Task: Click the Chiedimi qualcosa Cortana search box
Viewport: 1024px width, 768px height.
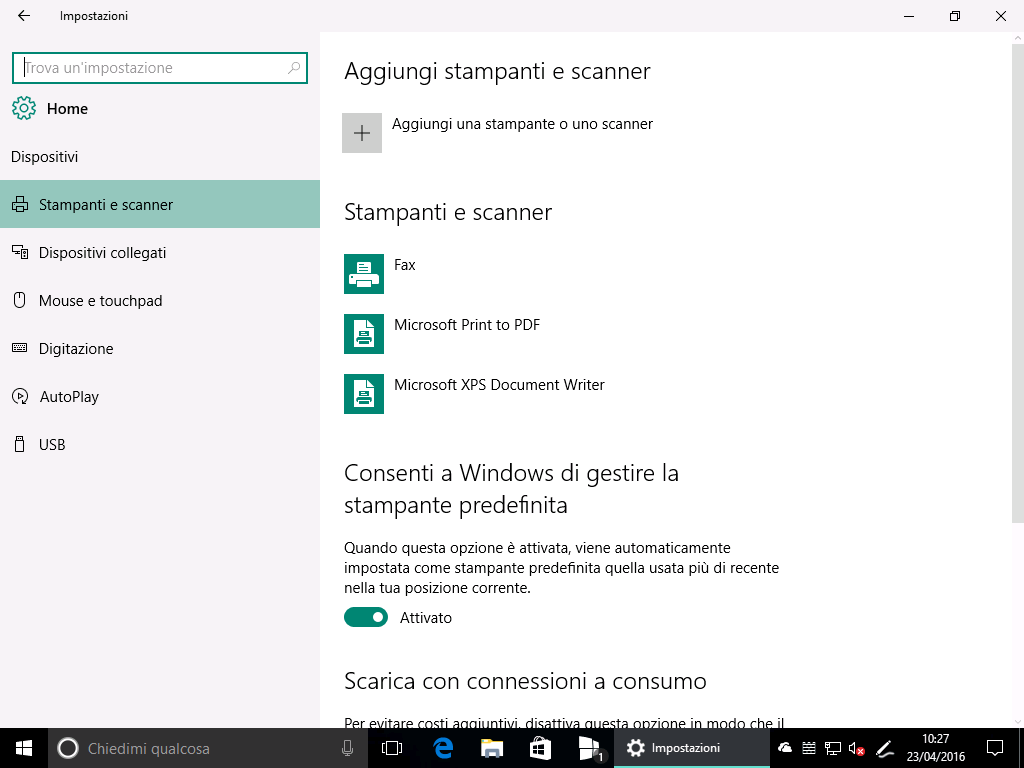Action: [208, 748]
